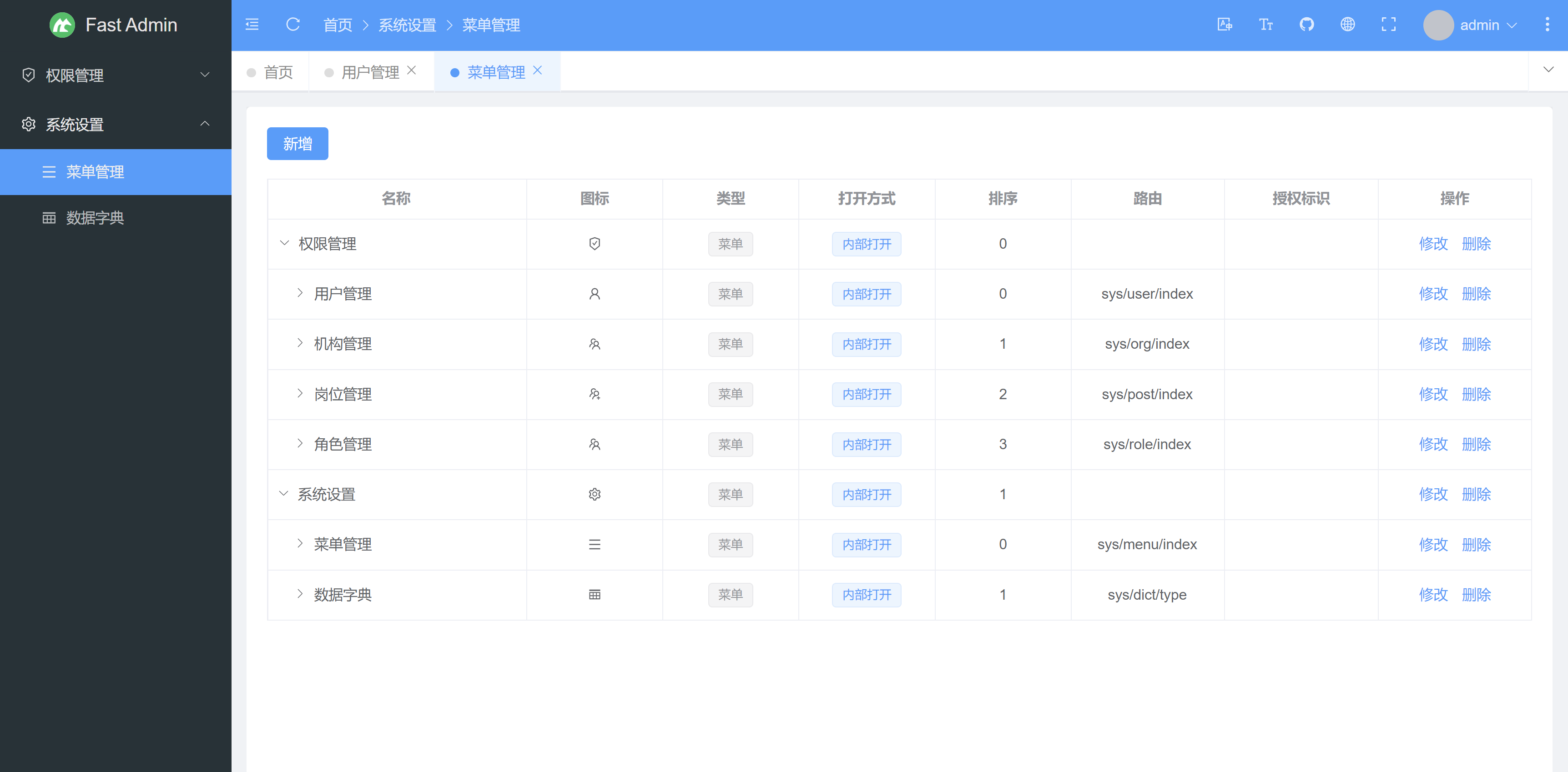The height and width of the screenshot is (772, 1568).
Task: Click the 系统设置 gear icon in sidebar
Action: point(29,124)
